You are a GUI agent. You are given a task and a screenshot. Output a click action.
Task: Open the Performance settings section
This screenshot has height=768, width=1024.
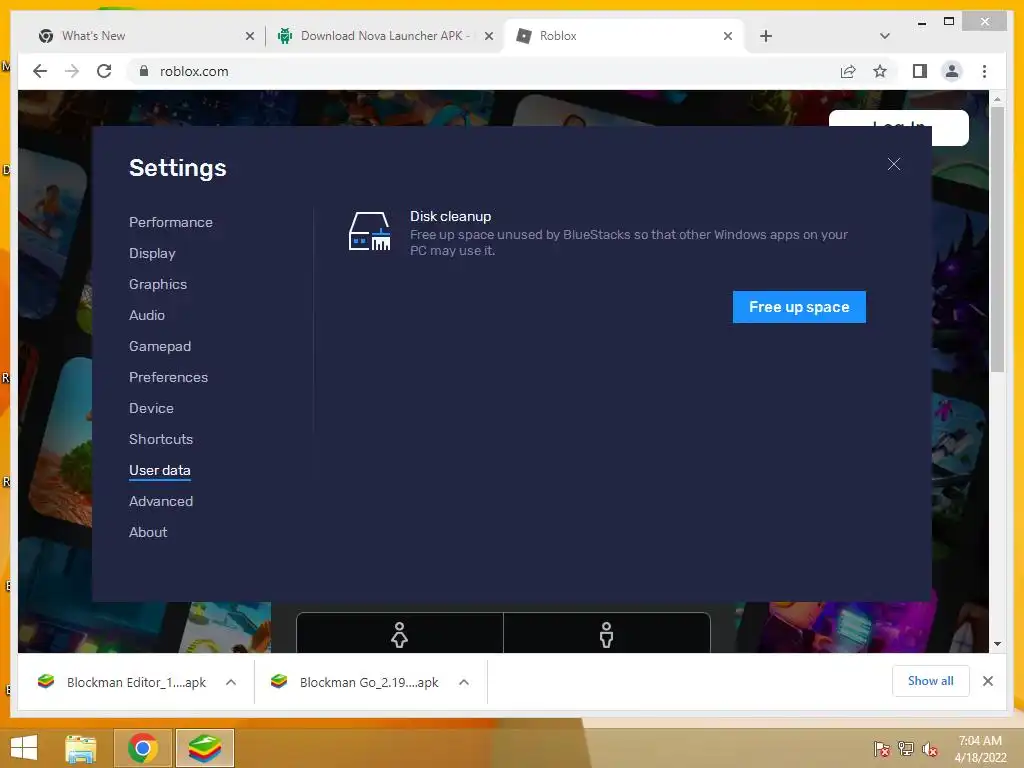170,222
